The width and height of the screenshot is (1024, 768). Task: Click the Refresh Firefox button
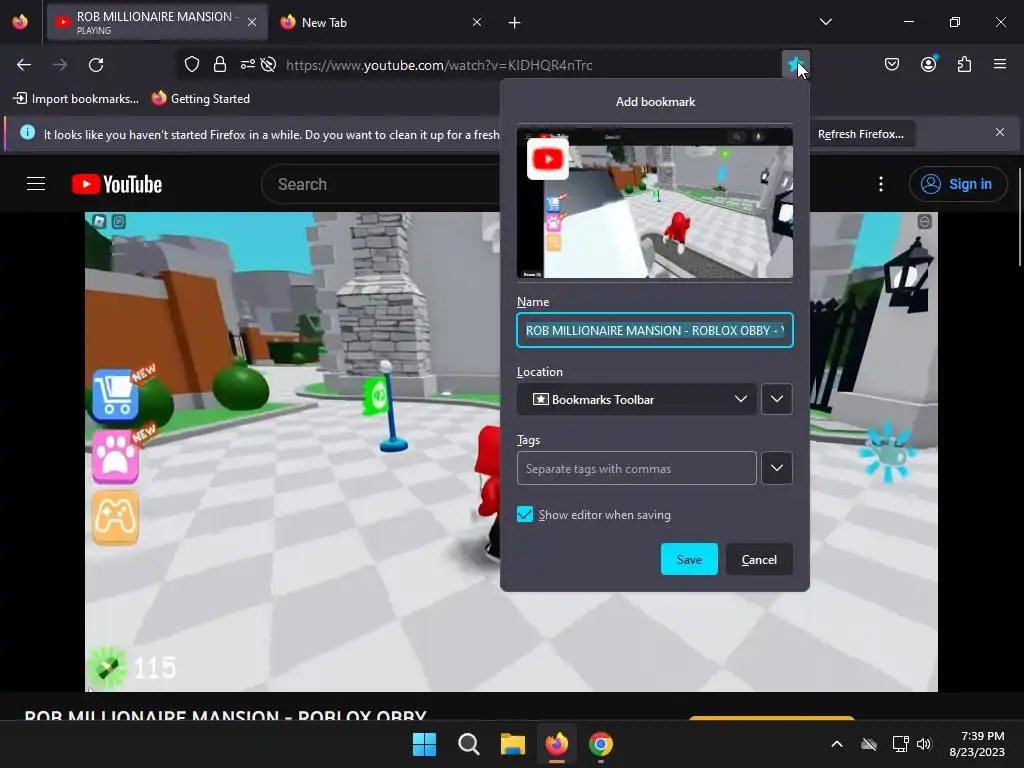pyautogui.click(x=860, y=134)
